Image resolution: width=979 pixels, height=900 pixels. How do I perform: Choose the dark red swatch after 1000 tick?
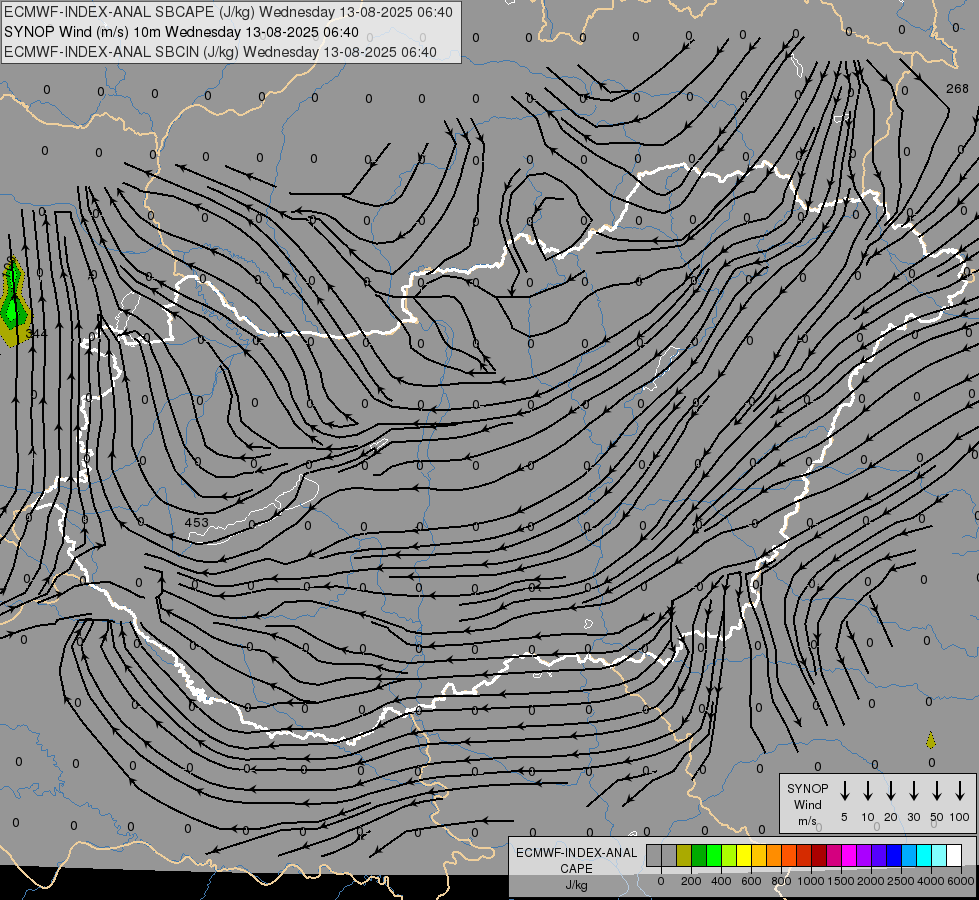point(819,856)
